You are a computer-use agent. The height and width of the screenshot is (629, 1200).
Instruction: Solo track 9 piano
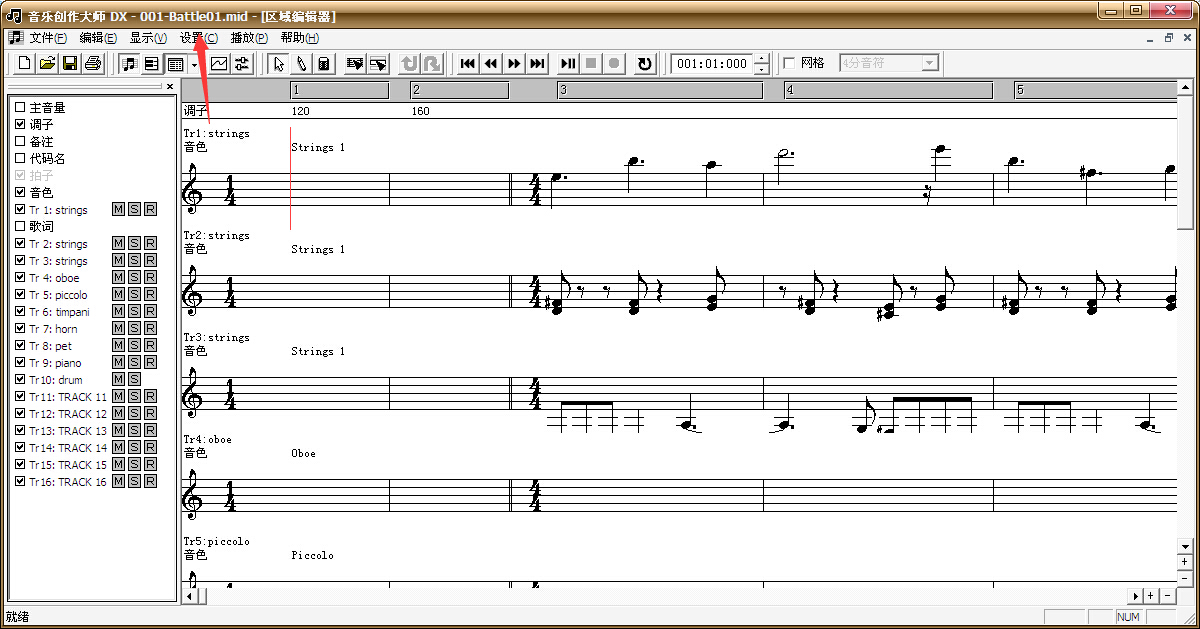tap(134, 363)
